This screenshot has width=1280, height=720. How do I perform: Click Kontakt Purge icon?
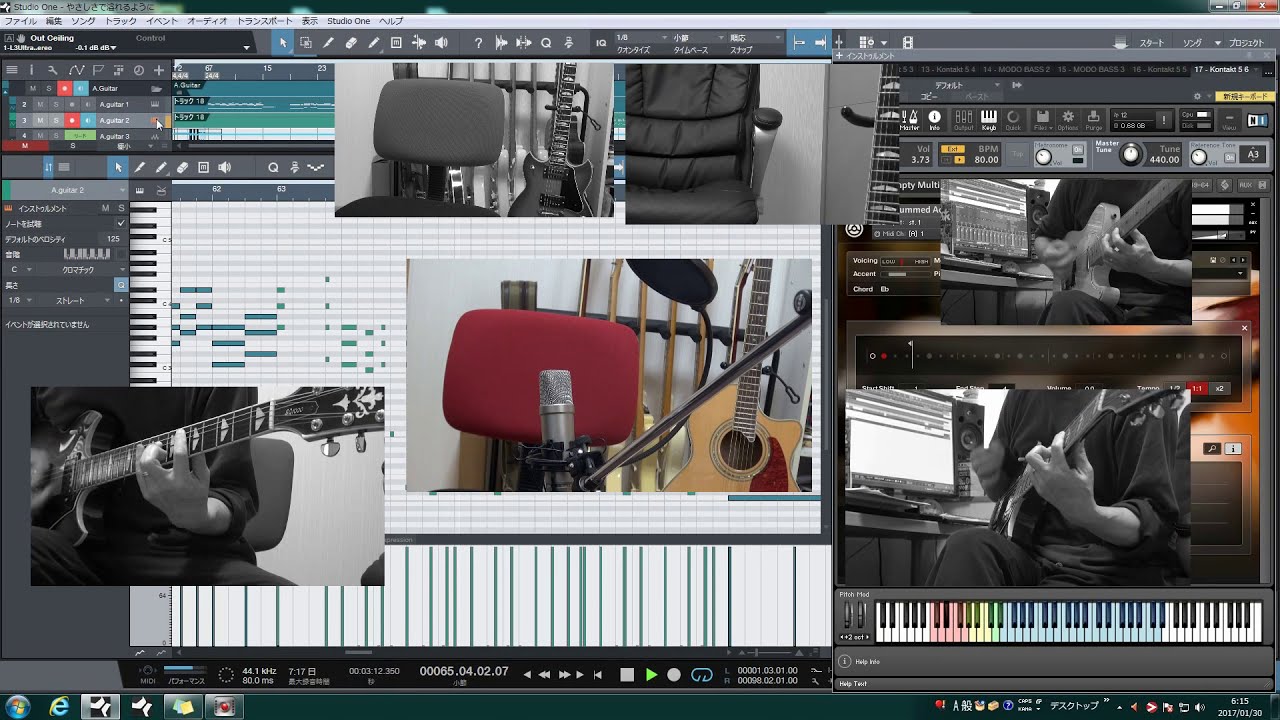point(1094,119)
